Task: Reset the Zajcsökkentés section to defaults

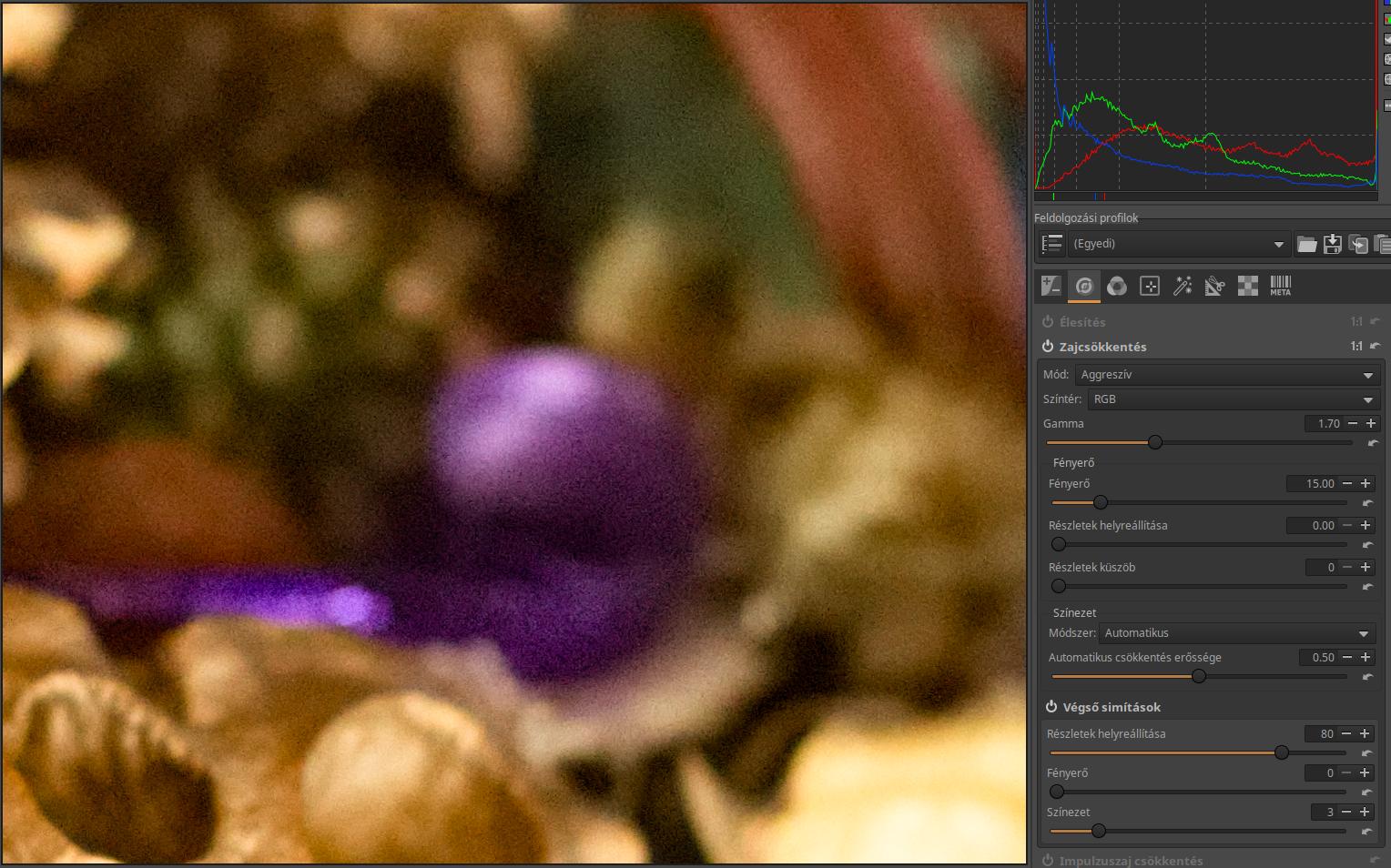Action: pyautogui.click(x=1375, y=347)
